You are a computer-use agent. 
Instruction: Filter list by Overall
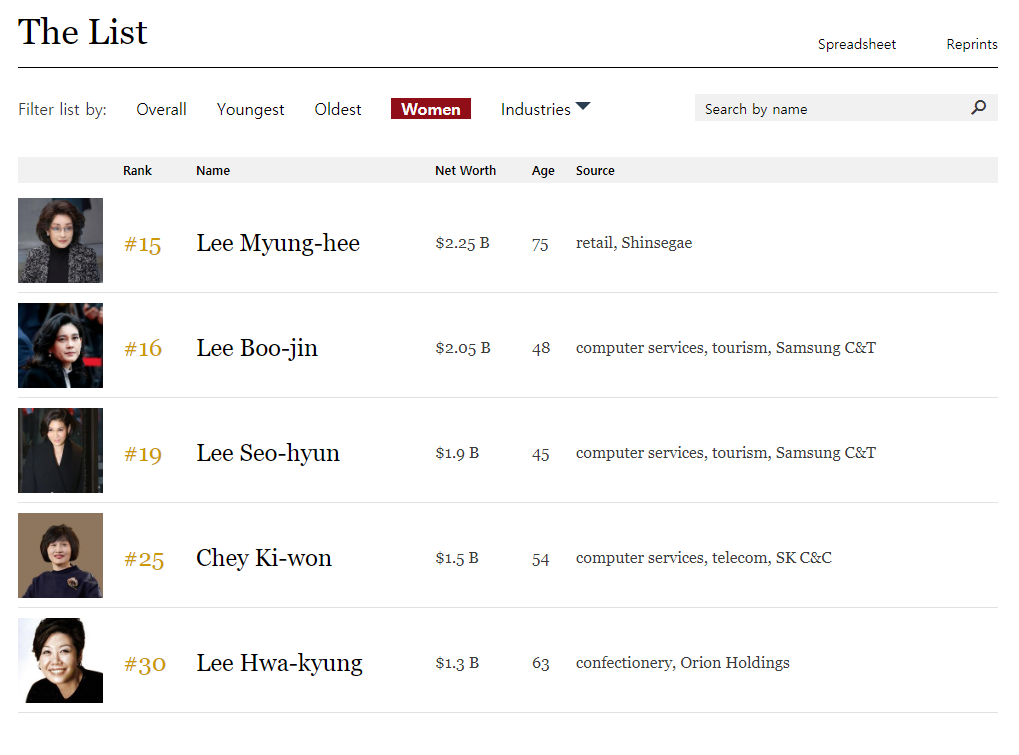[161, 109]
